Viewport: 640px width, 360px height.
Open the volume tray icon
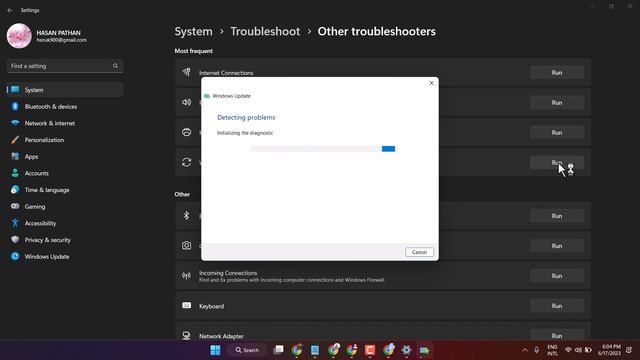578,350
